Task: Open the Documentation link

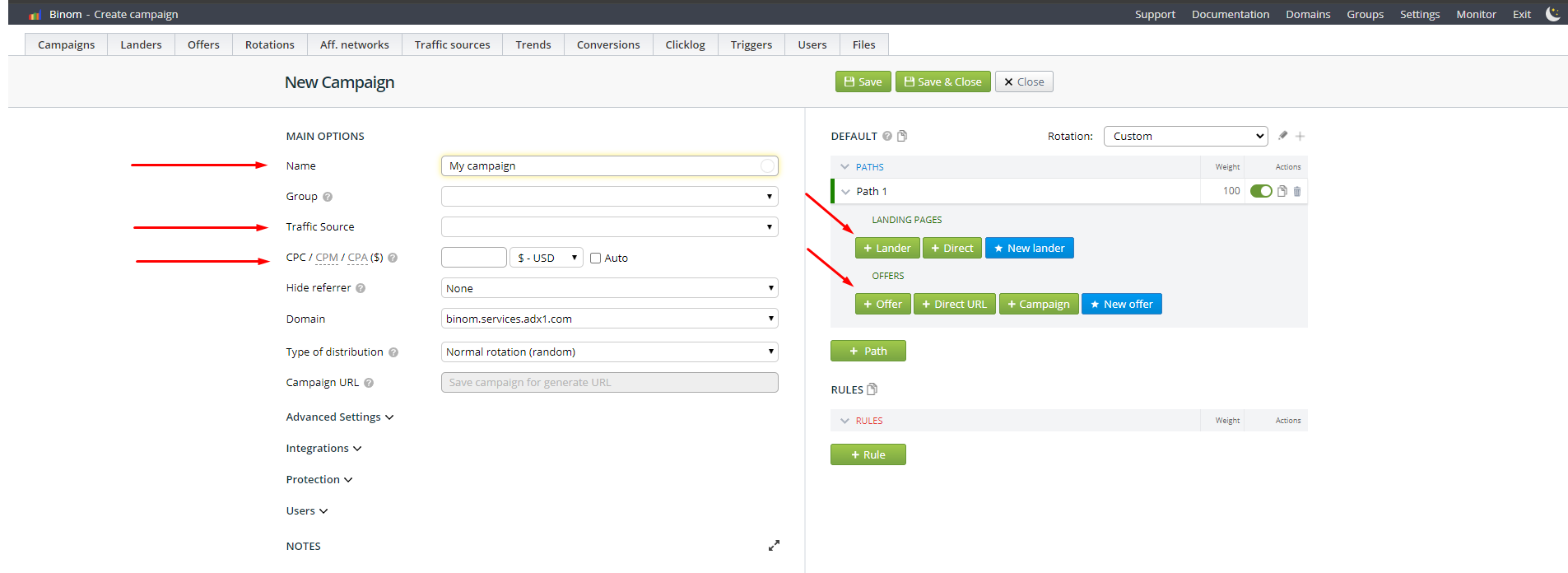Action: tap(1231, 14)
